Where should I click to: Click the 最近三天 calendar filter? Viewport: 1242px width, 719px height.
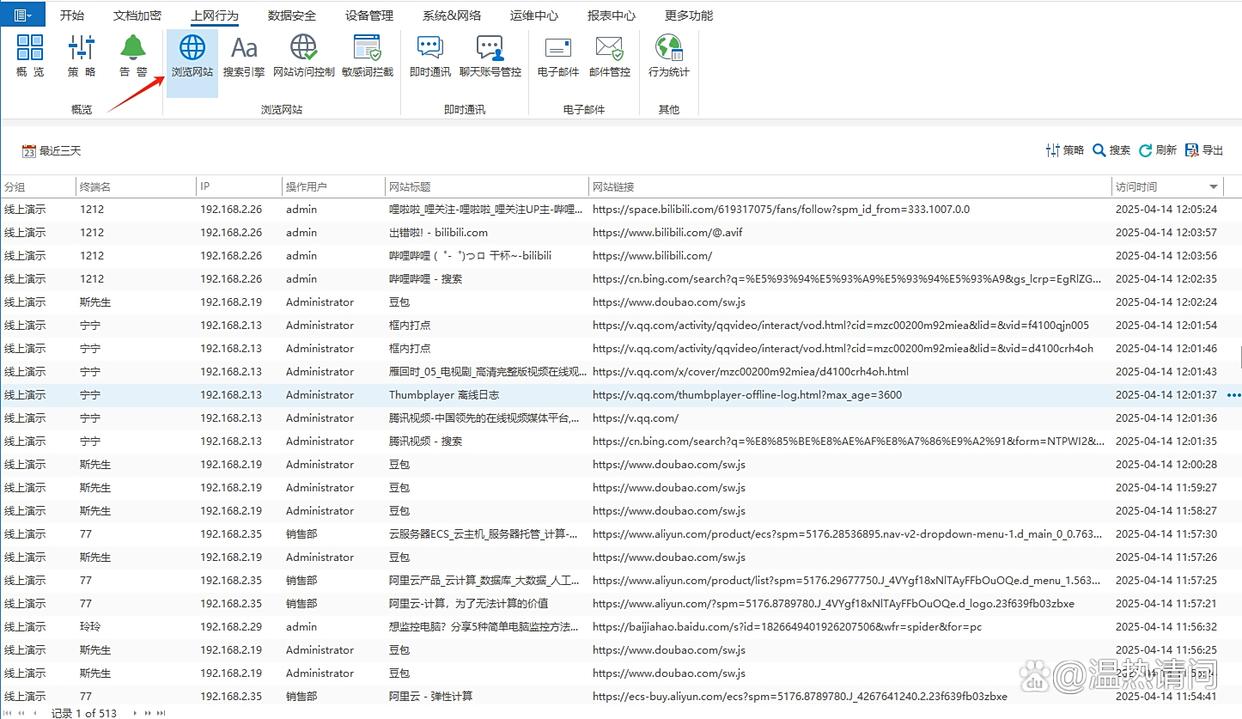tap(52, 151)
